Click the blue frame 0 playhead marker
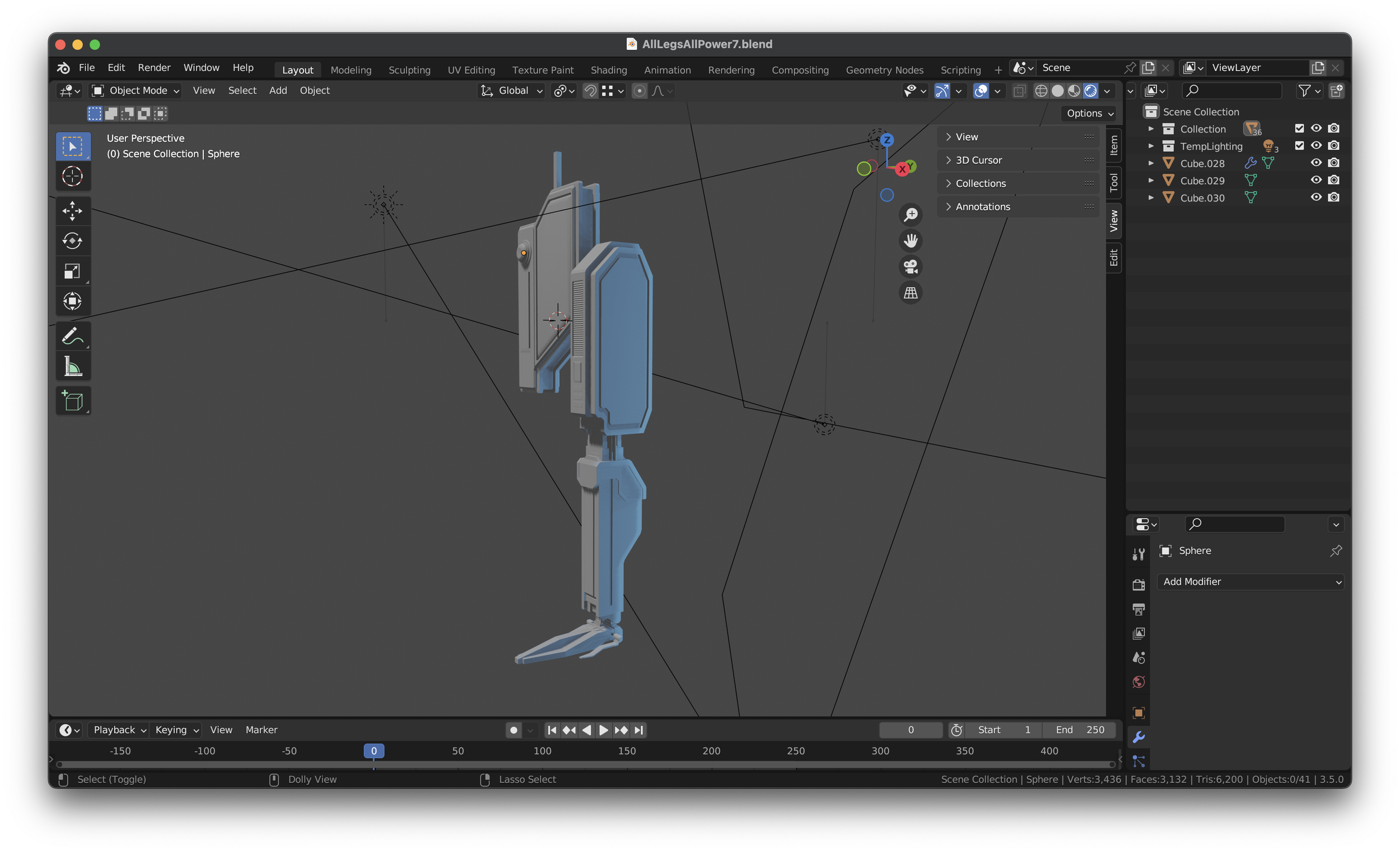The height and width of the screenshot is (852, 1400). pyautogui.click(x=374, y=751)
